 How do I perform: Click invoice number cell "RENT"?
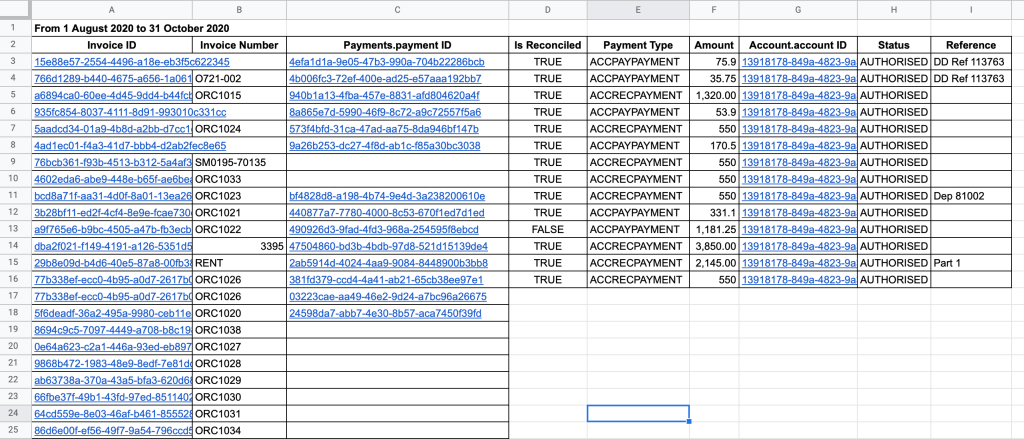(x=240, y=263)
